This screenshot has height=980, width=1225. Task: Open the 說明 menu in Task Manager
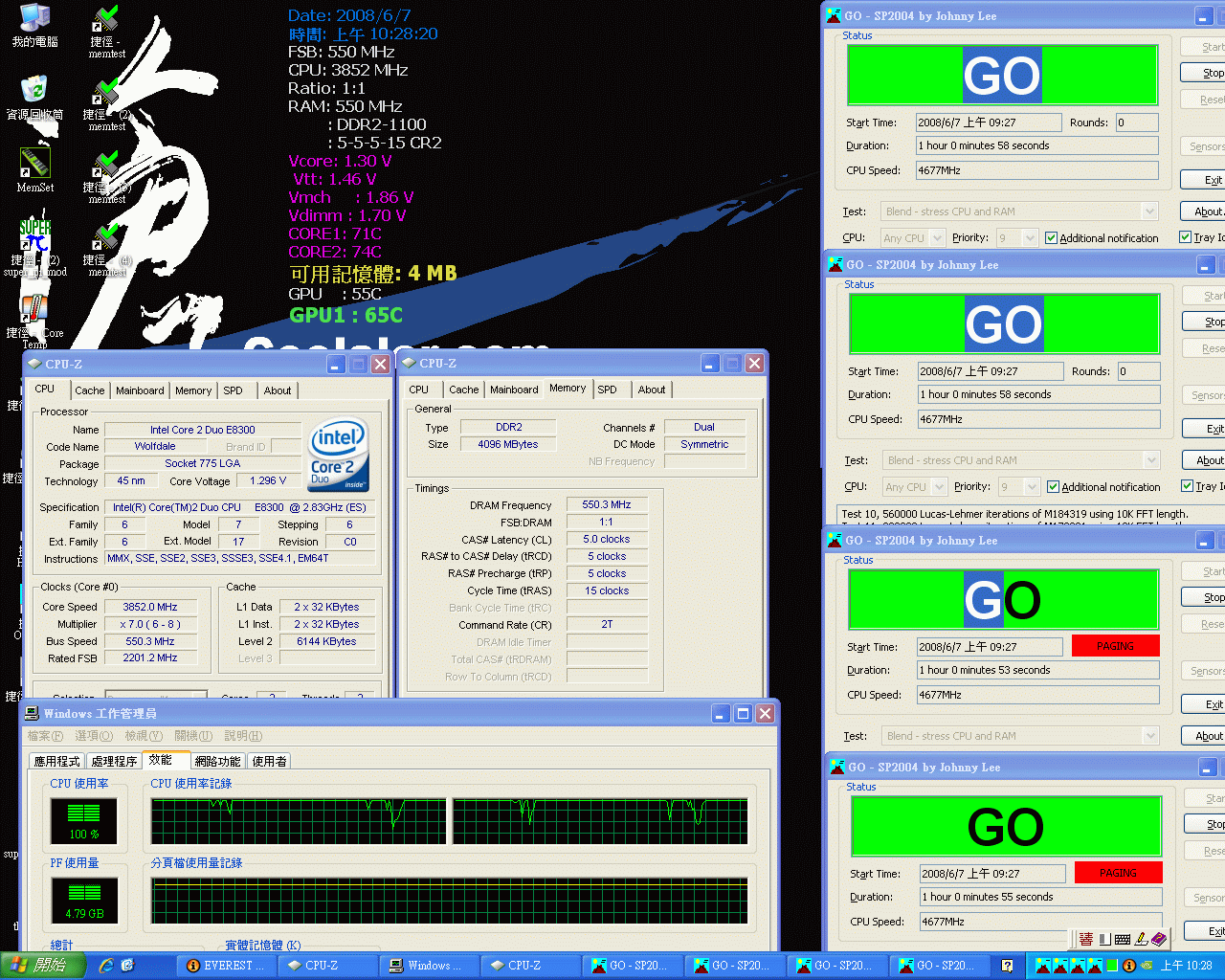243,736
